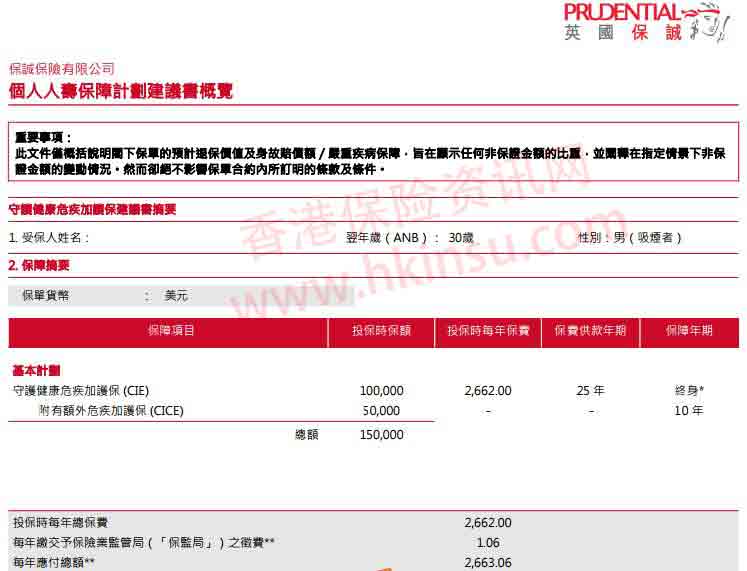The width and height of the screenshot is (747, 571).
Task: Click the 基本計劃 subheading
Action: [36, 371]
